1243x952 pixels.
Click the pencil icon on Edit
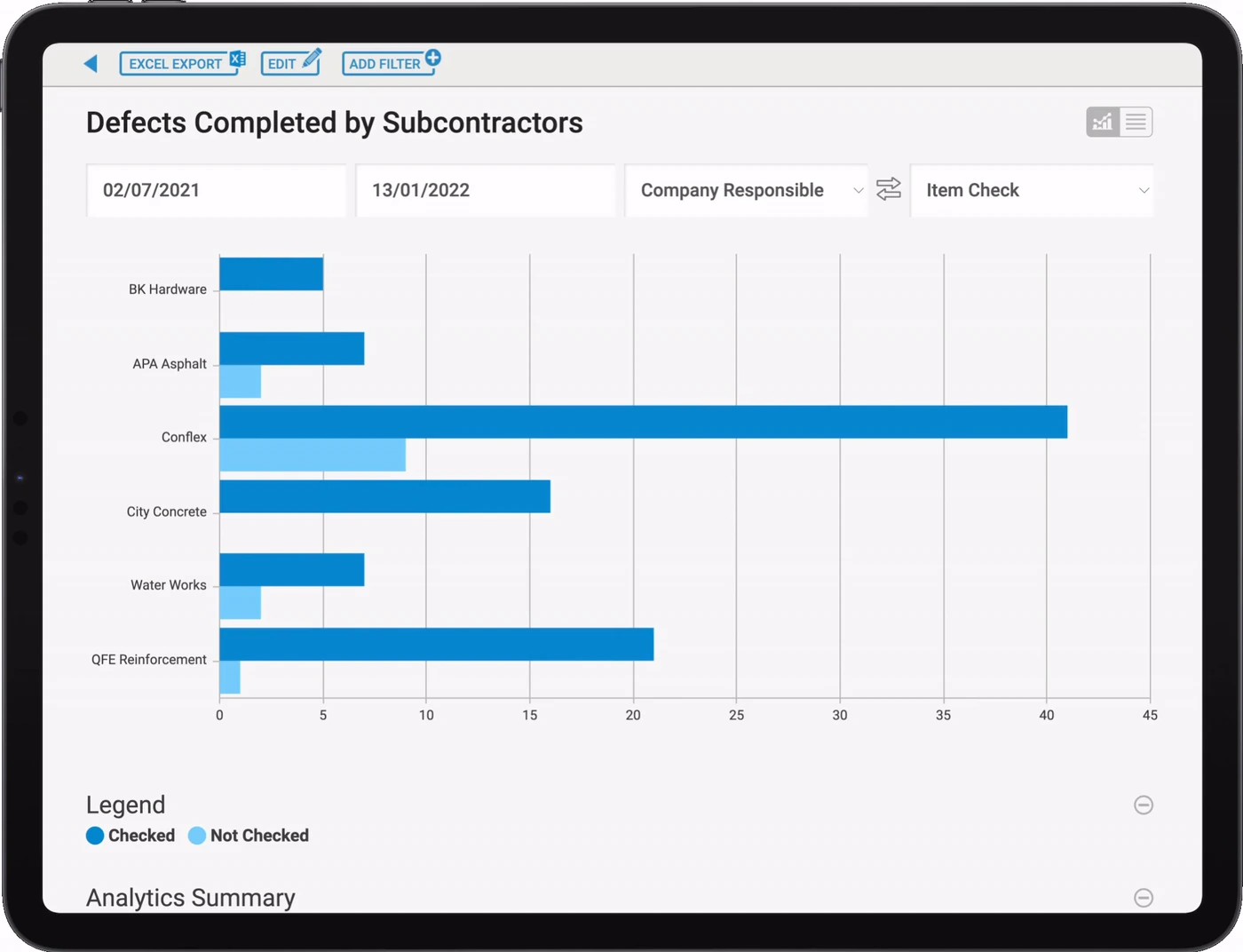click(312, 59)
